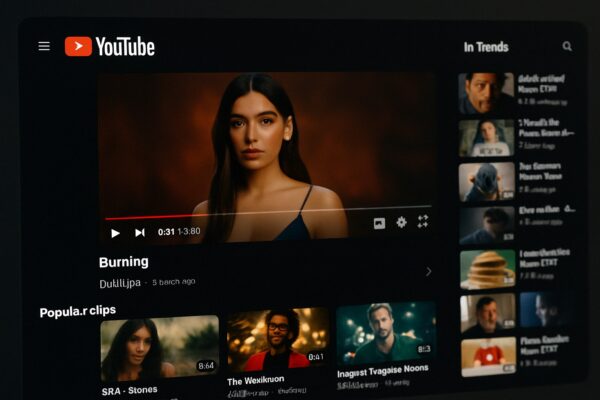The width and height of the screenshot is (600, 400).
Task: Open the hamburger menu
Action: [44, 46]
